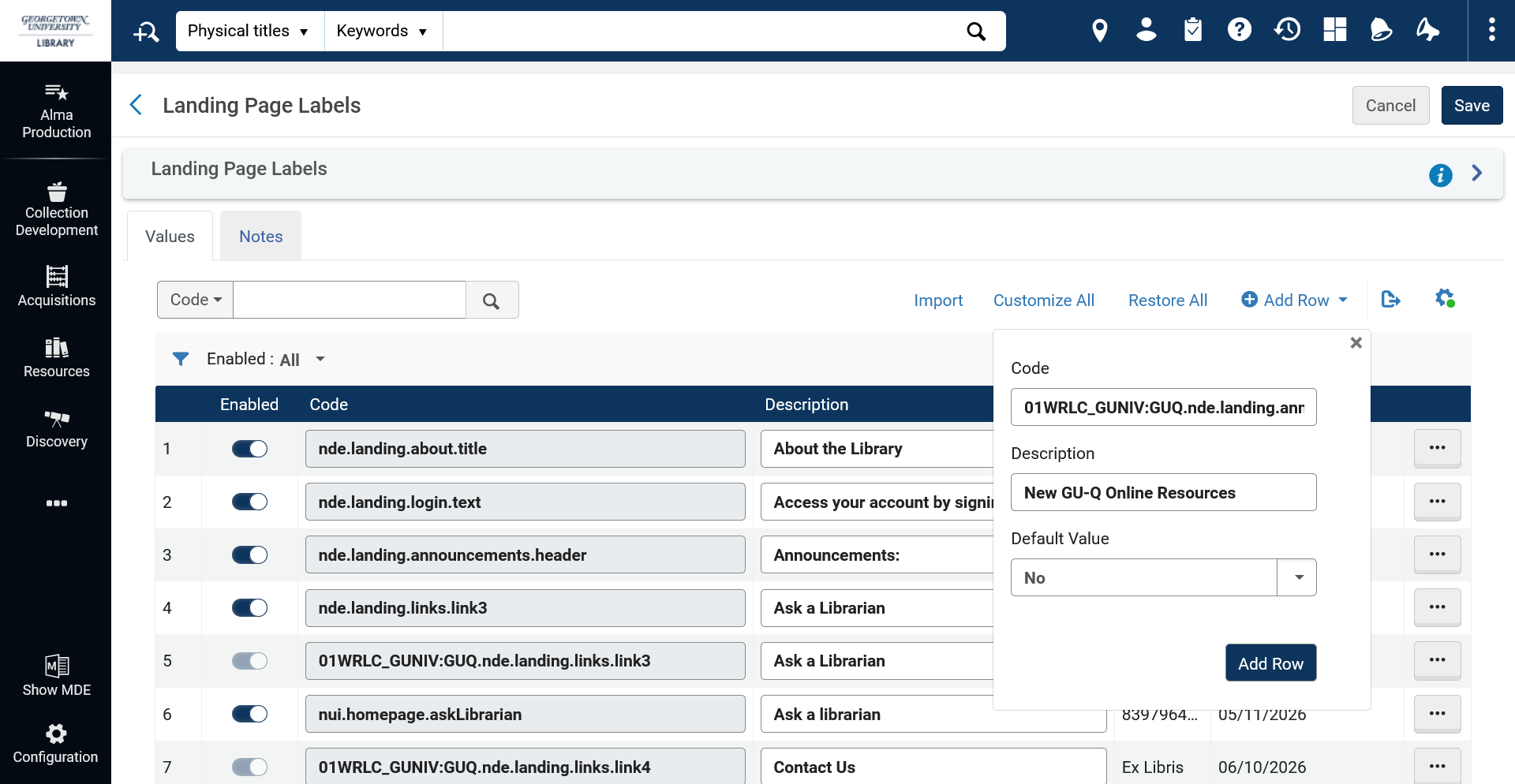Screen dimensions: 1515x784
Task: Open the user profile menu
Action: pos(1146,31)
